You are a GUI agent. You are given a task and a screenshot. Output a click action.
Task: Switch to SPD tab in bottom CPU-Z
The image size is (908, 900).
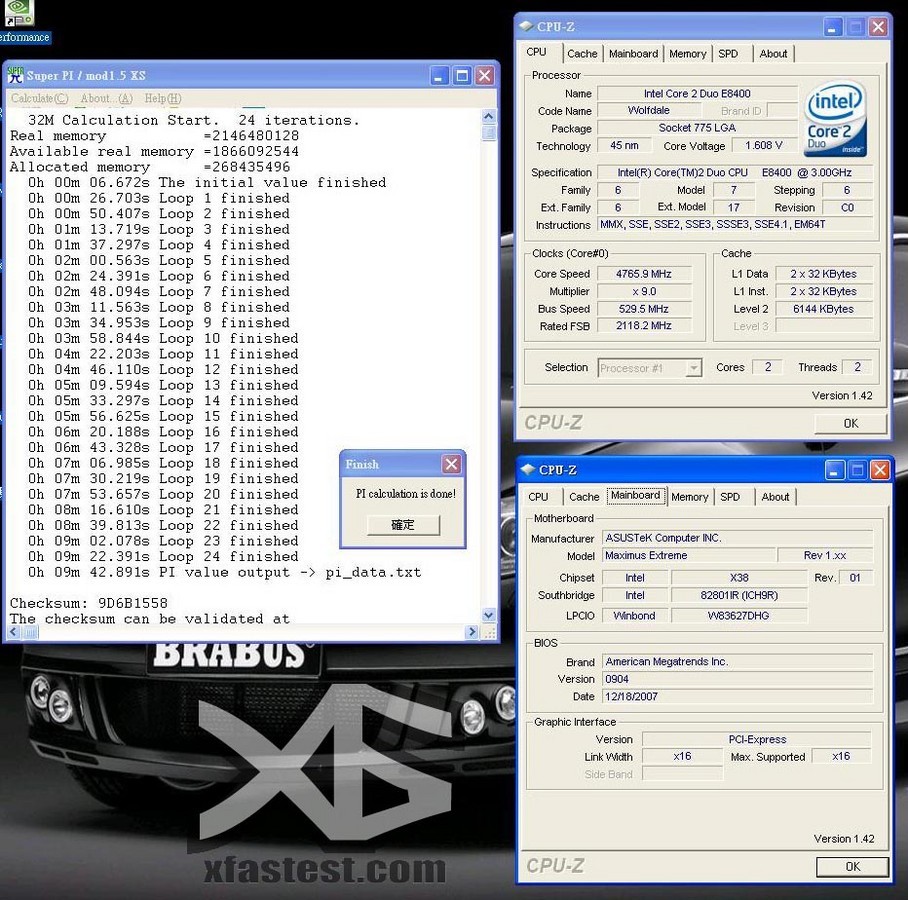coord(730,497)
